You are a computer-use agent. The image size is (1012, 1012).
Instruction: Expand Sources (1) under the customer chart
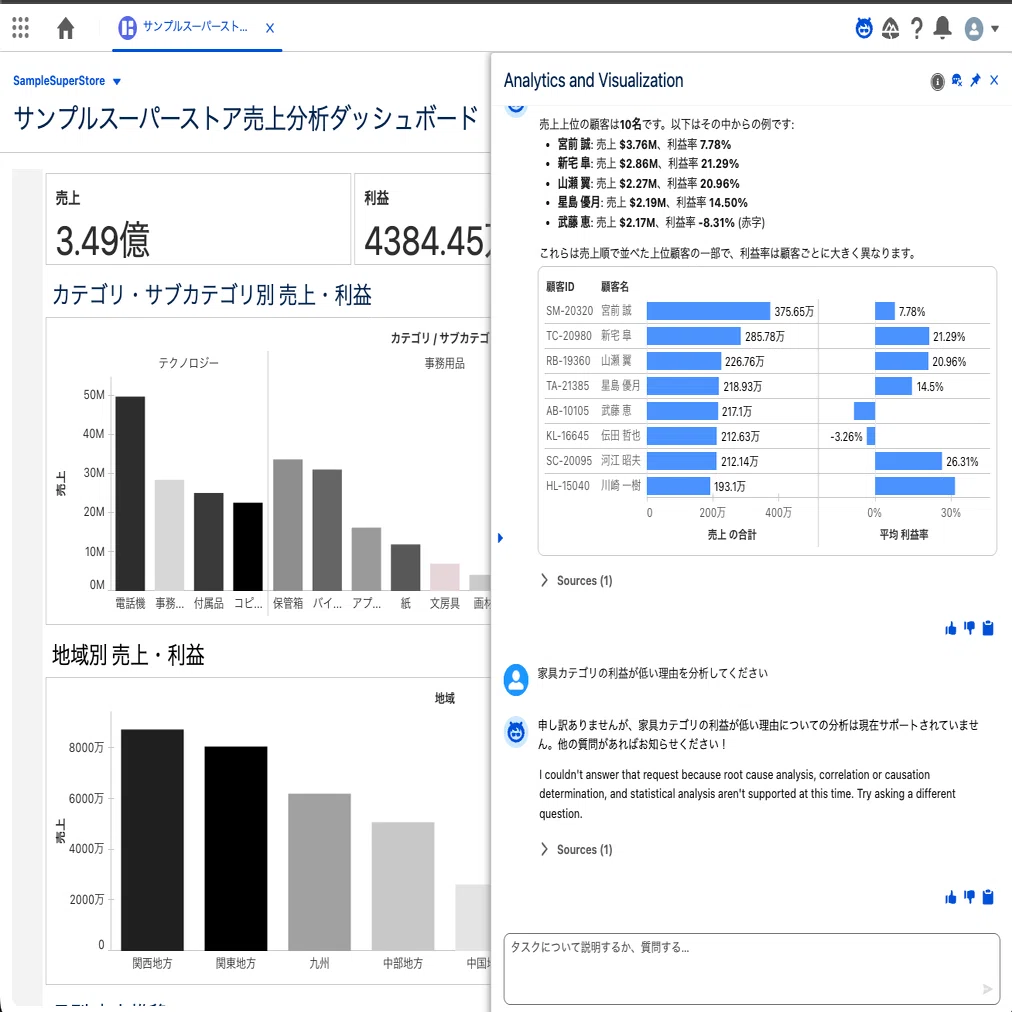click(x=576, y=580)
